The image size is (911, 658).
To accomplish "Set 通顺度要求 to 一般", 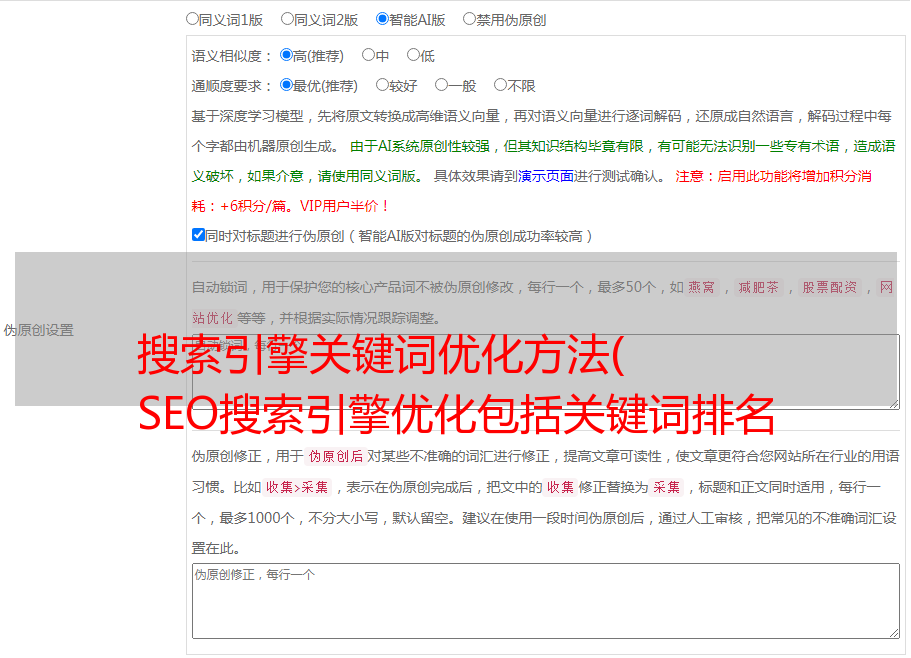I will tap(442, 85).
